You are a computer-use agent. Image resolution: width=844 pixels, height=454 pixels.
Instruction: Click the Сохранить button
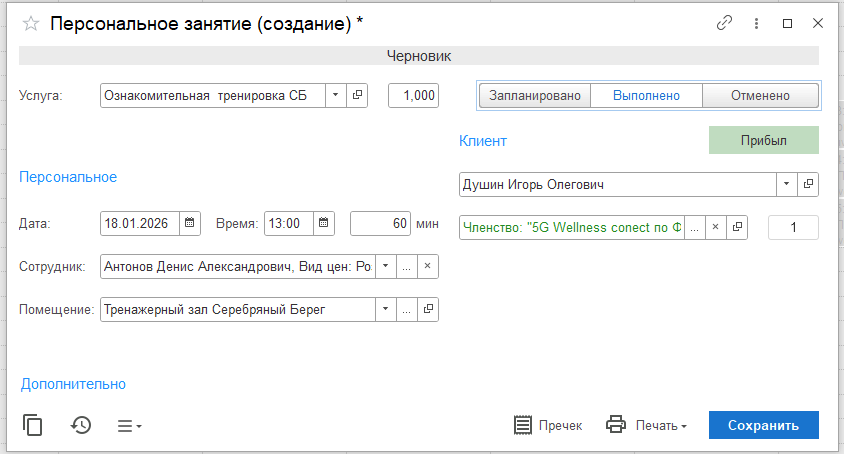pyautogui.click(x=764, y=425)
